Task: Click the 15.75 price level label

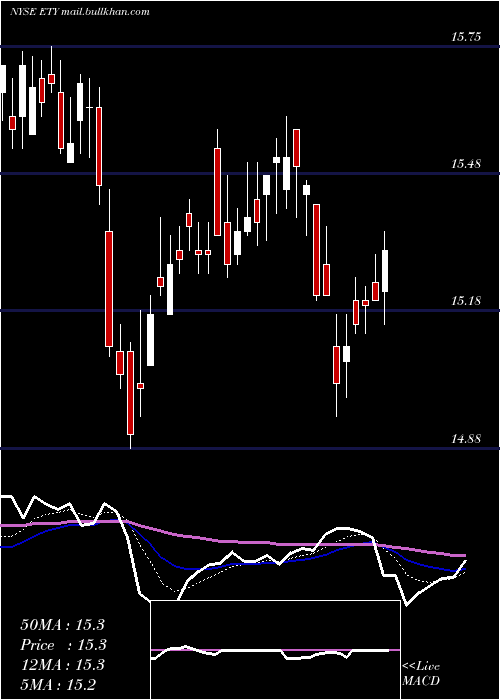Action: (x=466, y=37)
